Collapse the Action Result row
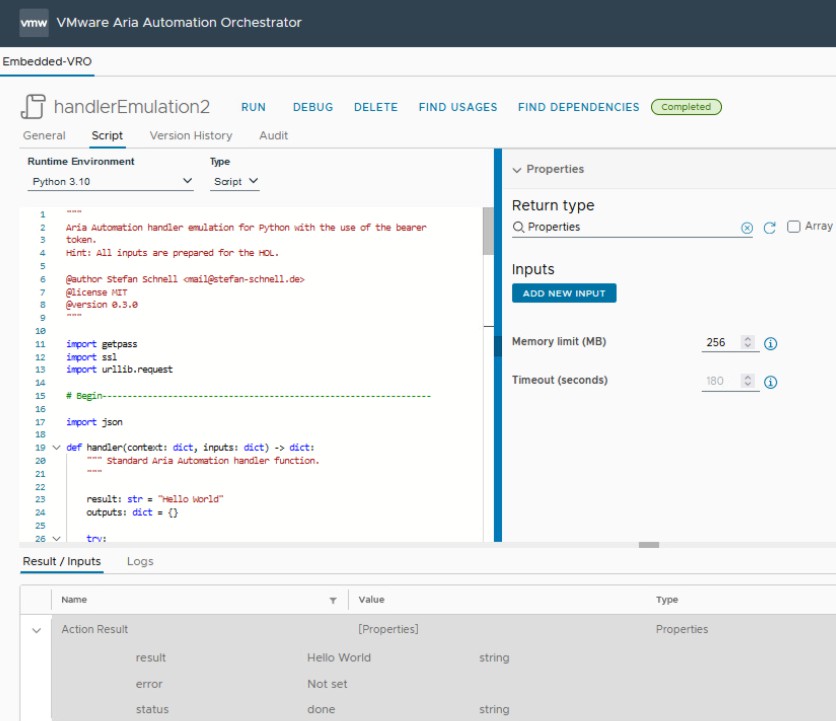836x721 pixels. [x=36, y=630]
